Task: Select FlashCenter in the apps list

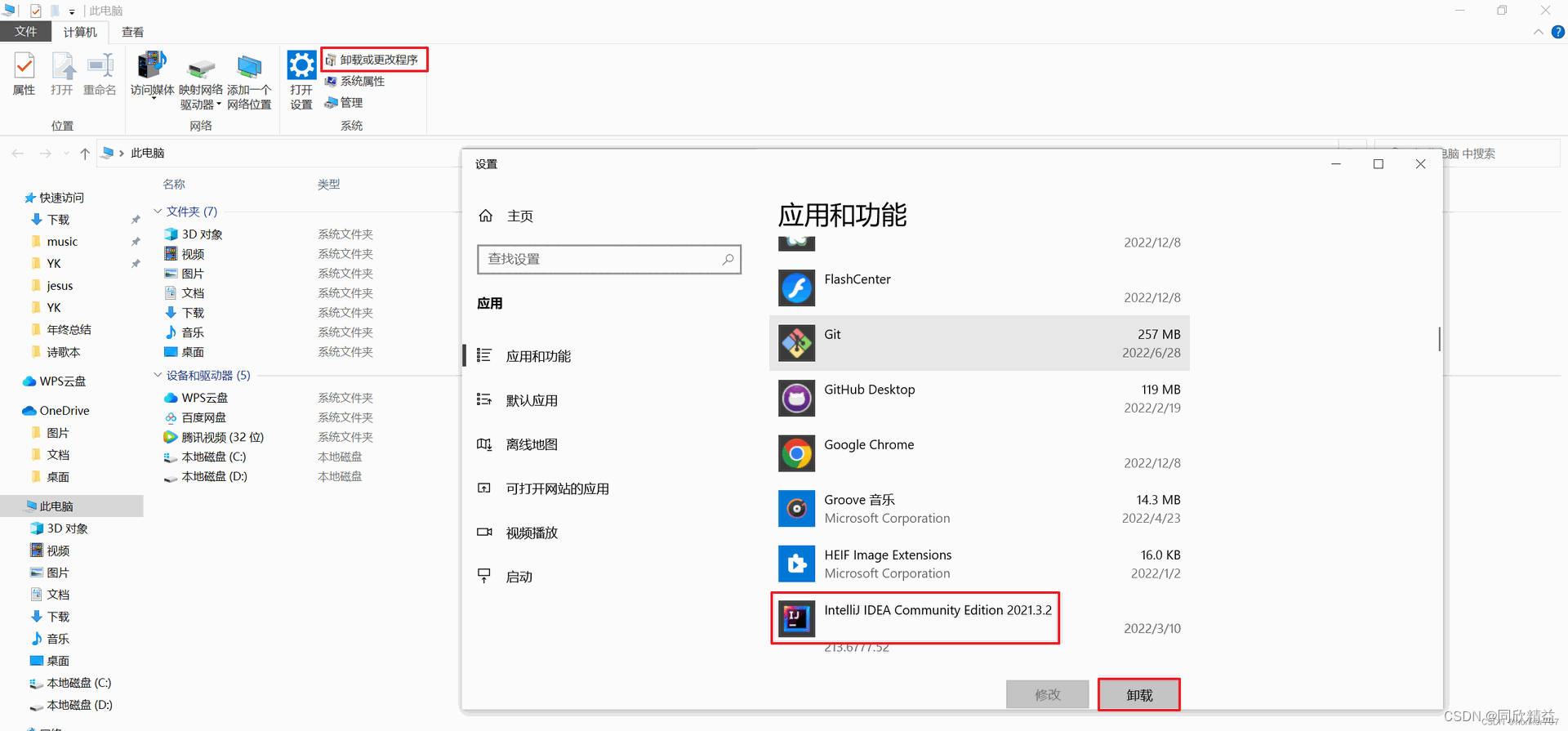Action: (979, 287)
